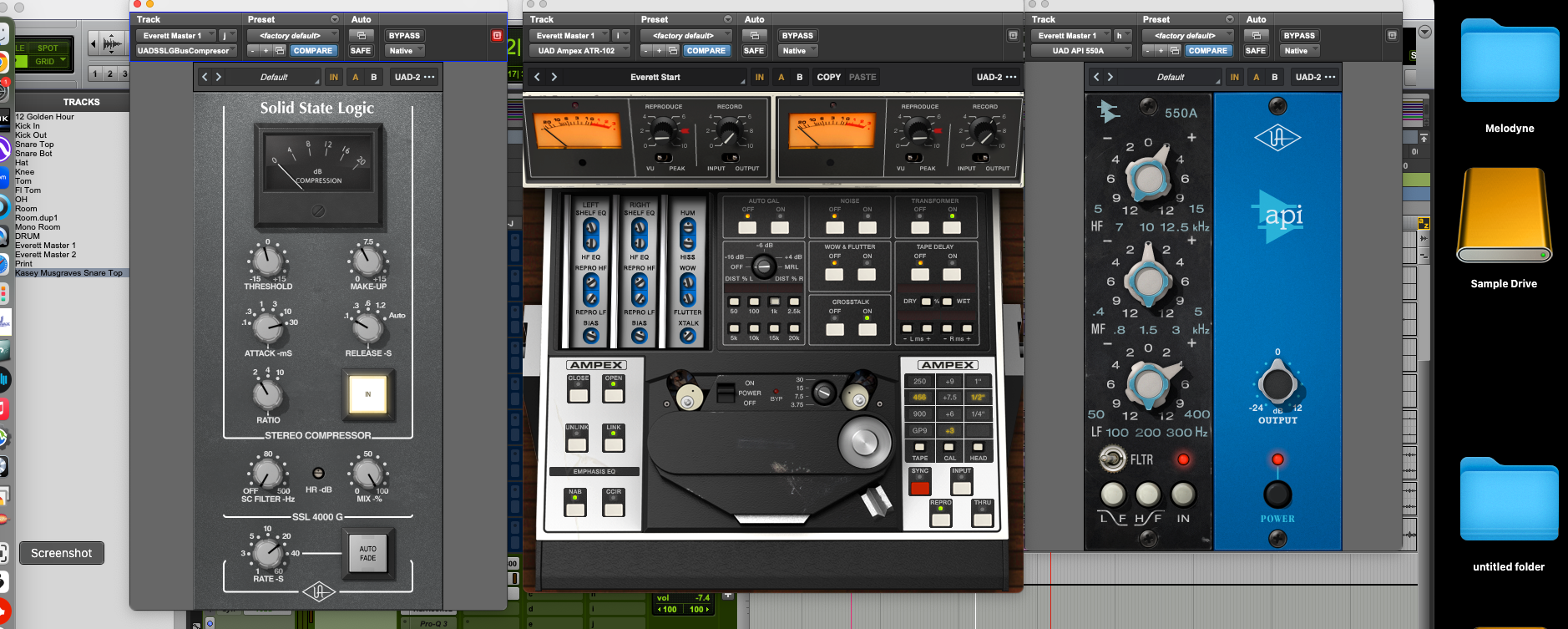Open Native format dropdown in SSL window
This screenshot has width=1568, height=629.
405,50
